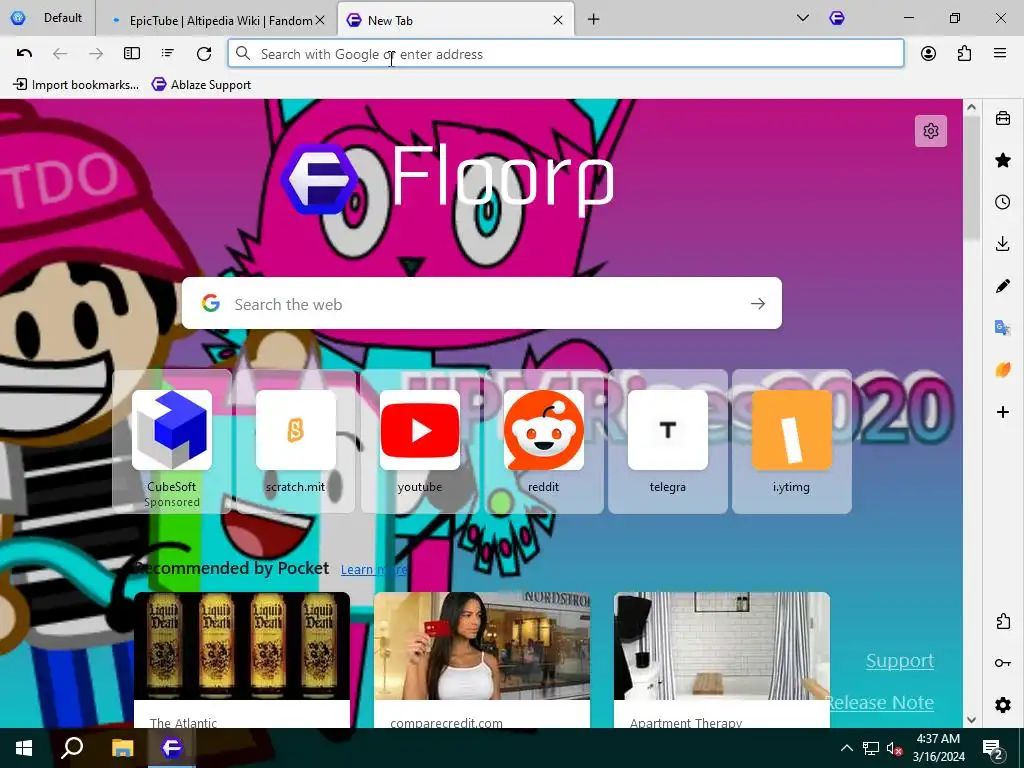
Task: Open the Support link
Action: click(x=900, y=660)
